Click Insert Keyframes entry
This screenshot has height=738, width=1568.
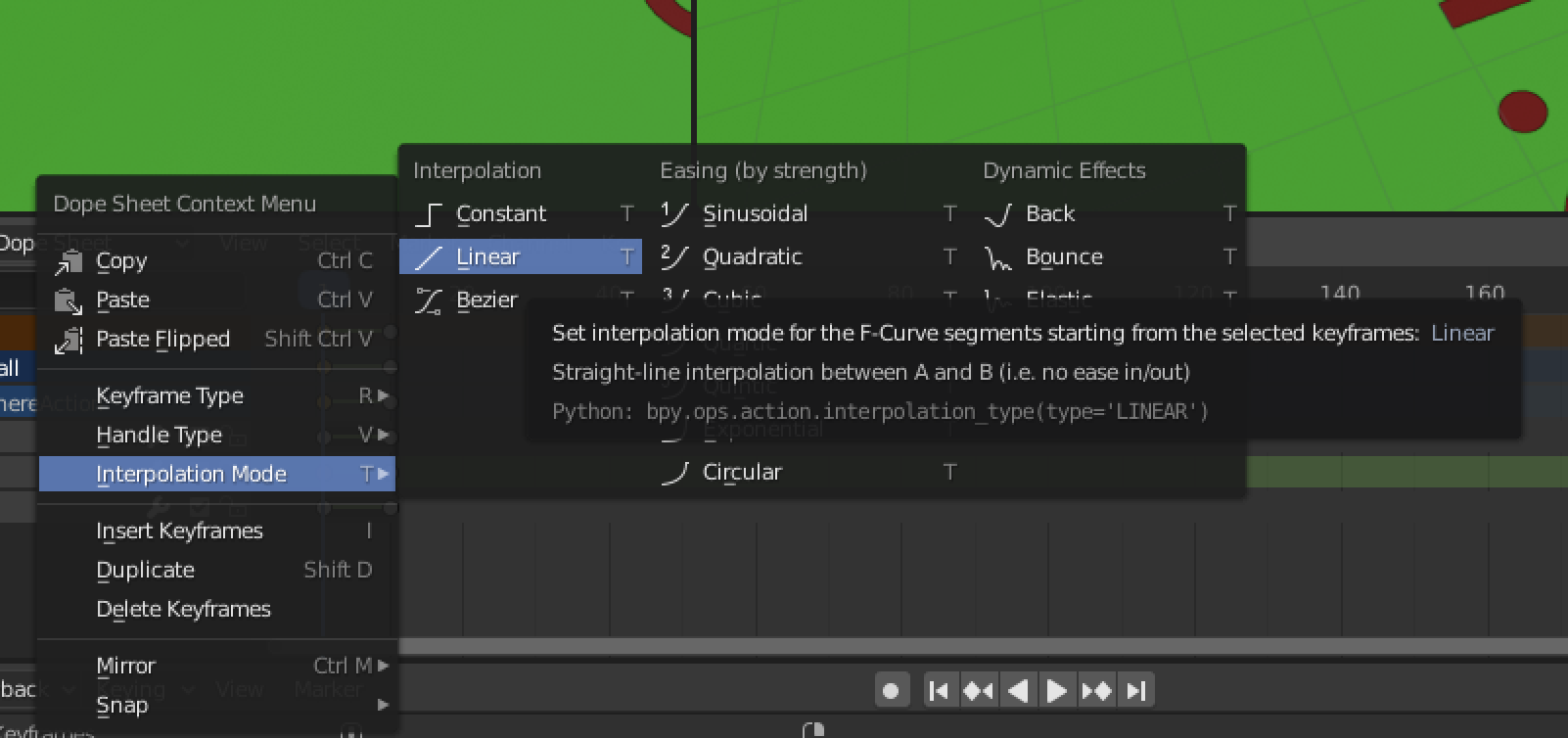216,530
